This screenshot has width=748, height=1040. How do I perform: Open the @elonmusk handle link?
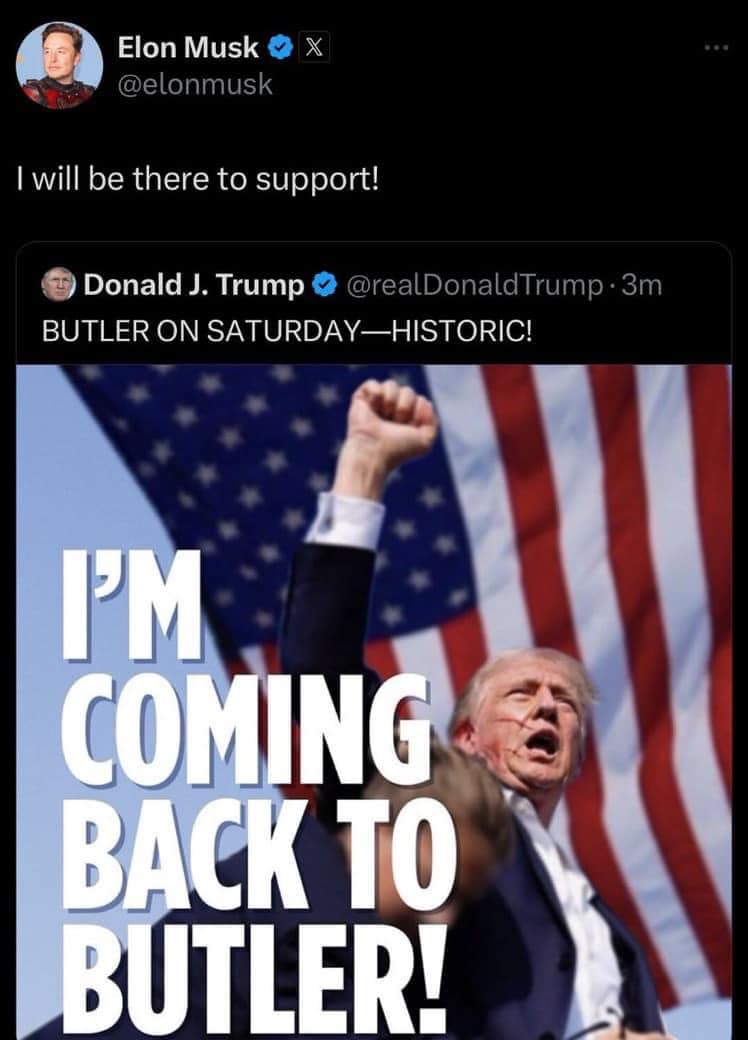tap(195, 85)
